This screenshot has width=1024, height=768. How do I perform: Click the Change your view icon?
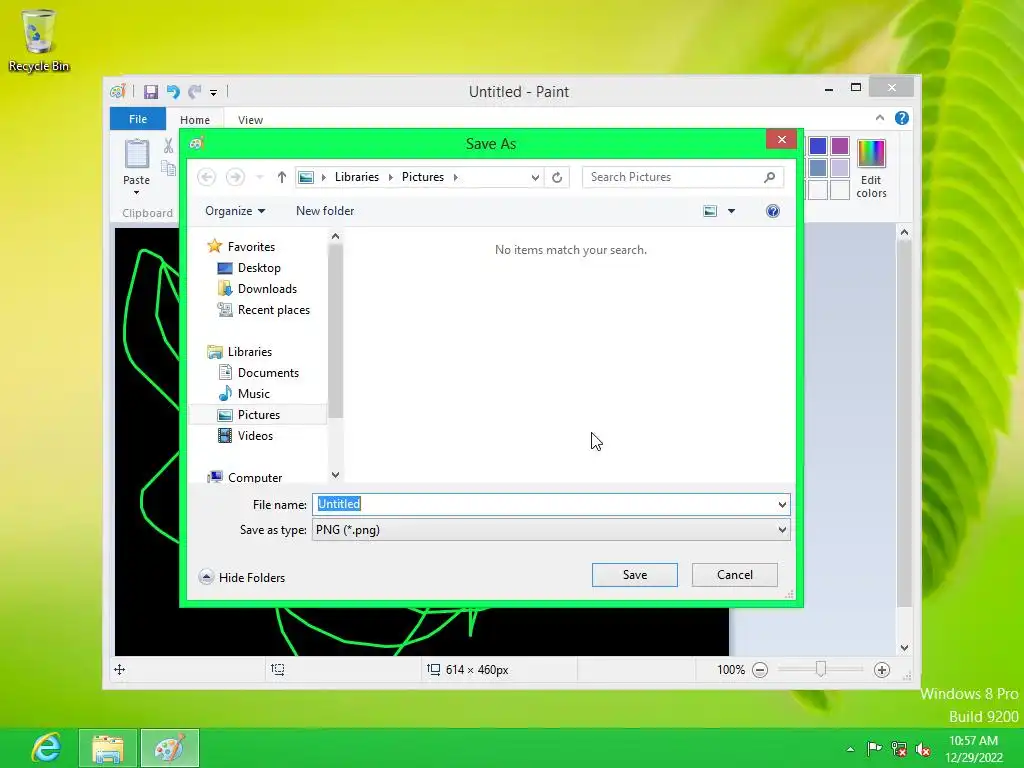(710, 211)
